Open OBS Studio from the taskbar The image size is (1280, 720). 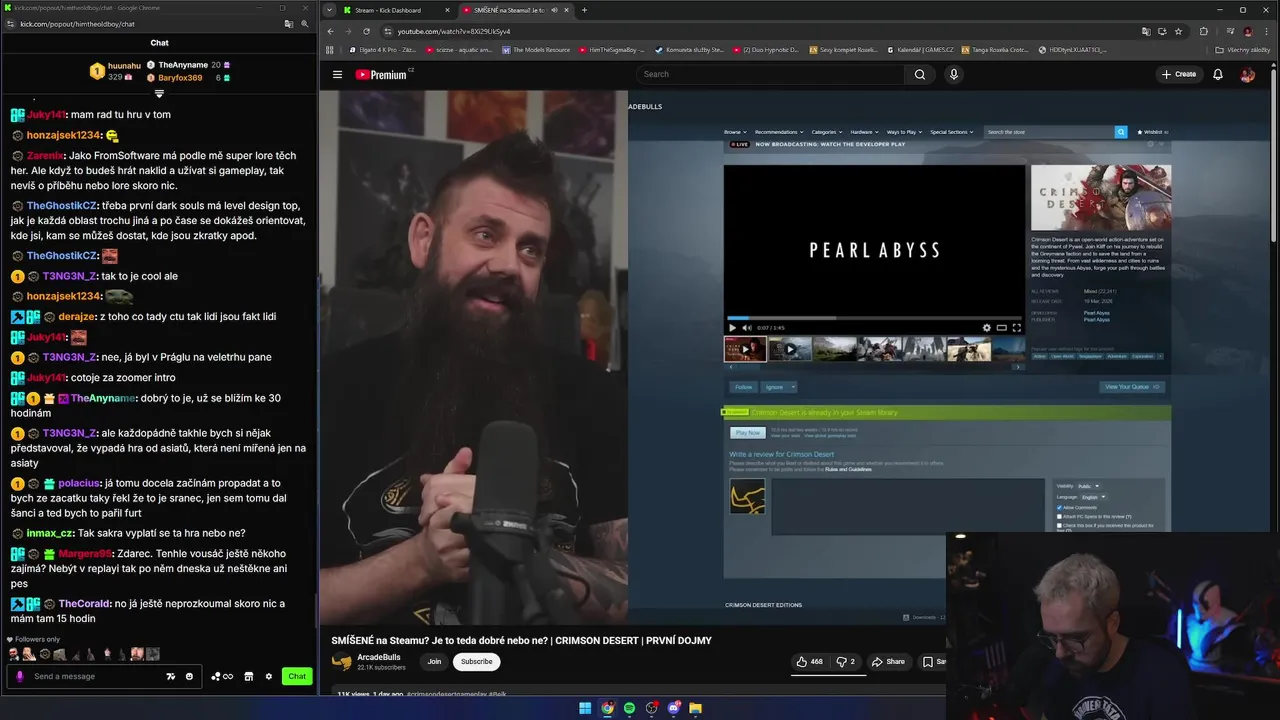(x=651, y=708)
